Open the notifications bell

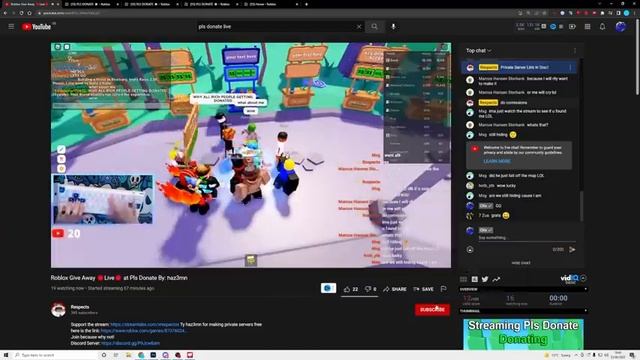click(x=602, y=27)
